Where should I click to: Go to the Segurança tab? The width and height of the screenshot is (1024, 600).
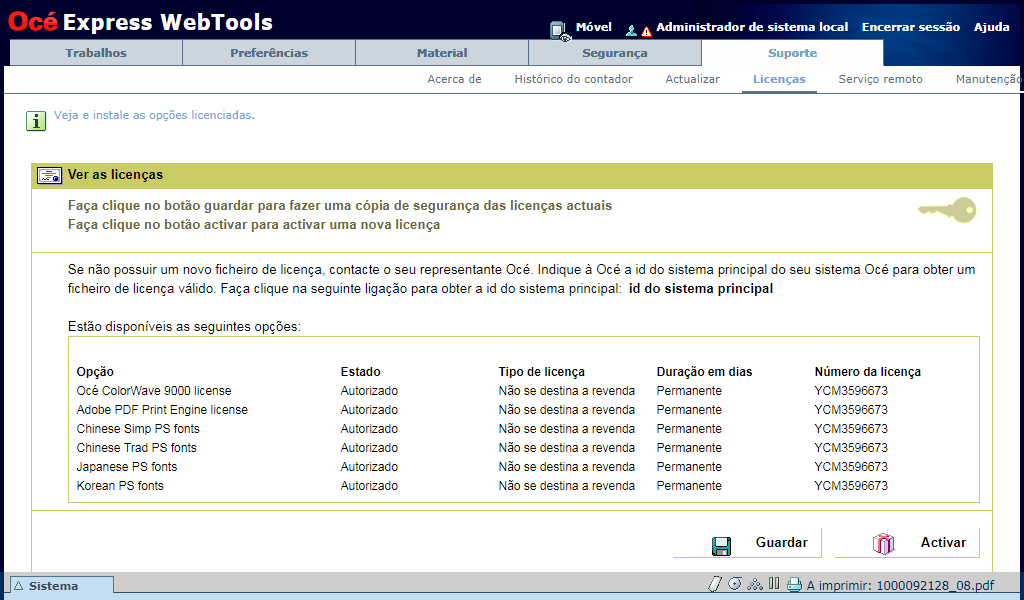point(615,53)
